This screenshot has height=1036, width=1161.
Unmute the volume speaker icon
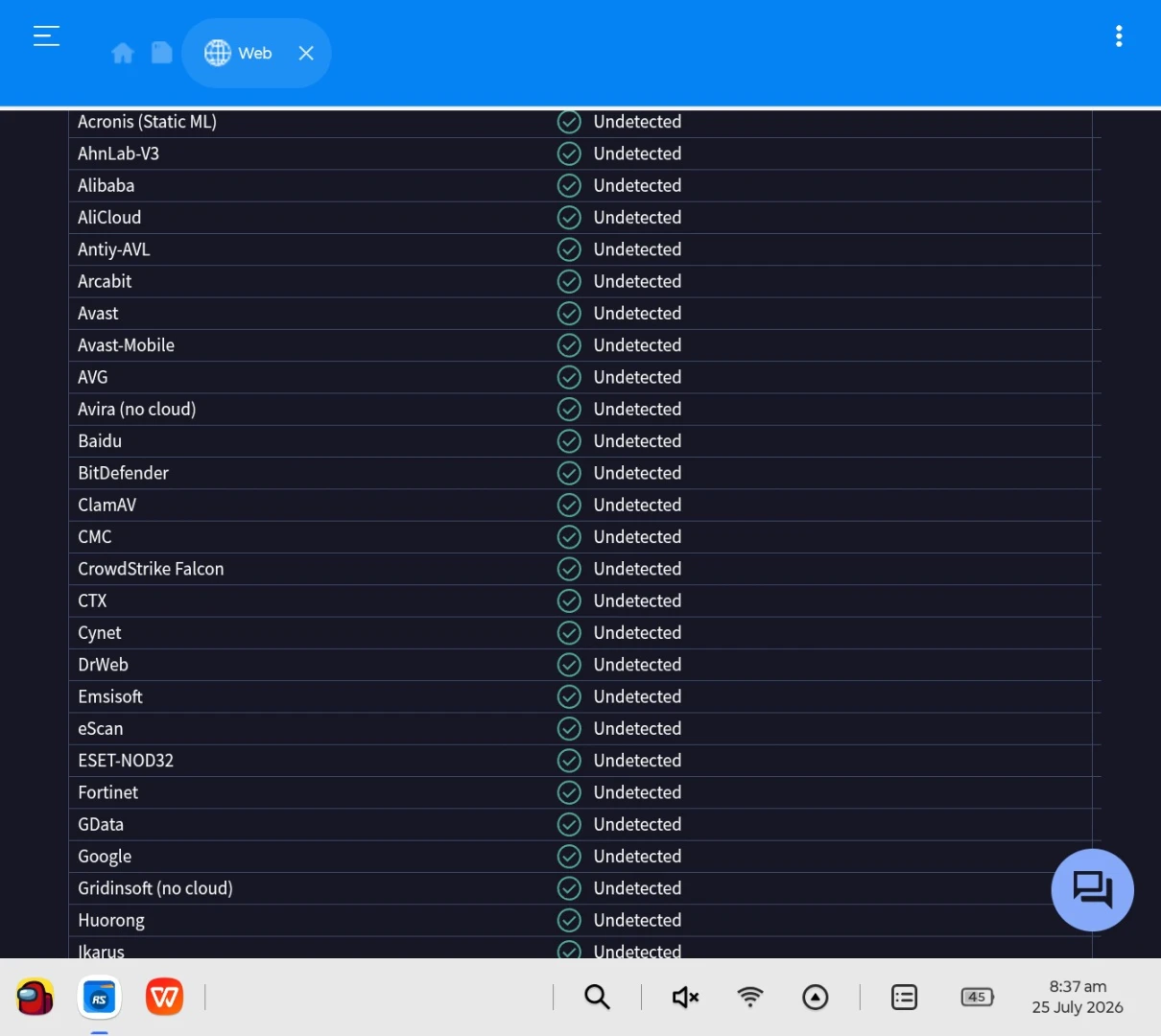coord(685,998)
